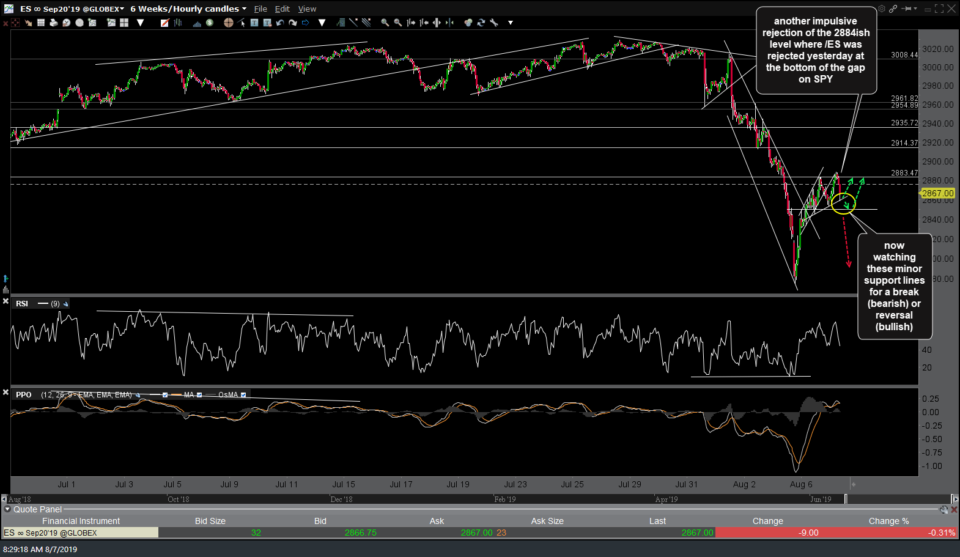Click the bid price 2866.75 cell

[360, 533]
